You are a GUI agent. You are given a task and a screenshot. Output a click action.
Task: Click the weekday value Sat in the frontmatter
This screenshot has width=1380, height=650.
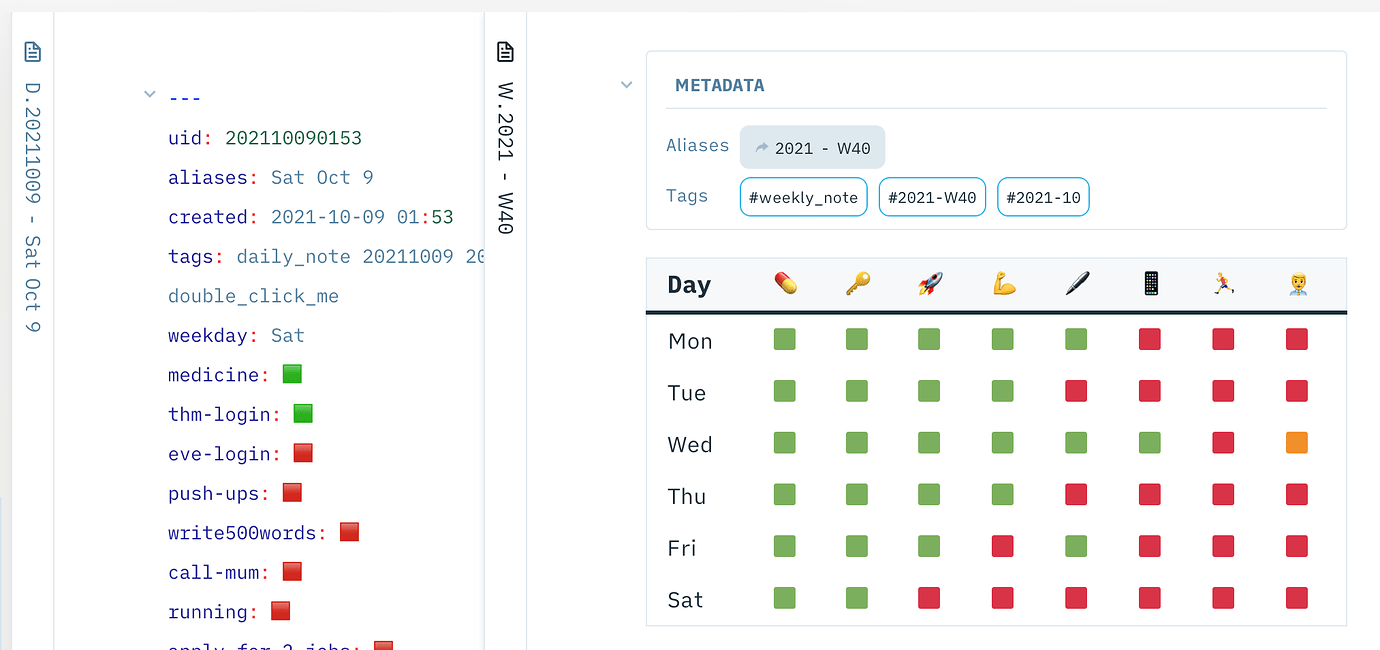[x=288, y=335]
